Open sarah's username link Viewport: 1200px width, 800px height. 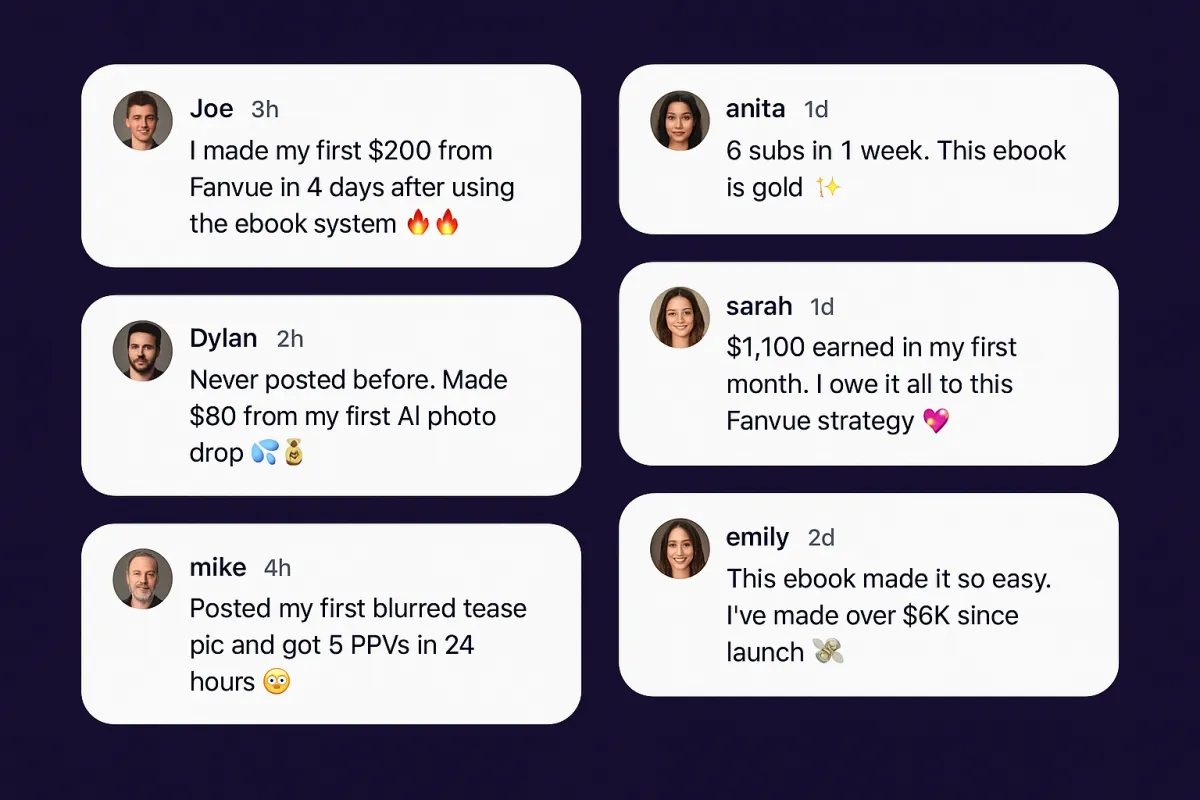click(x=759, y=306)
